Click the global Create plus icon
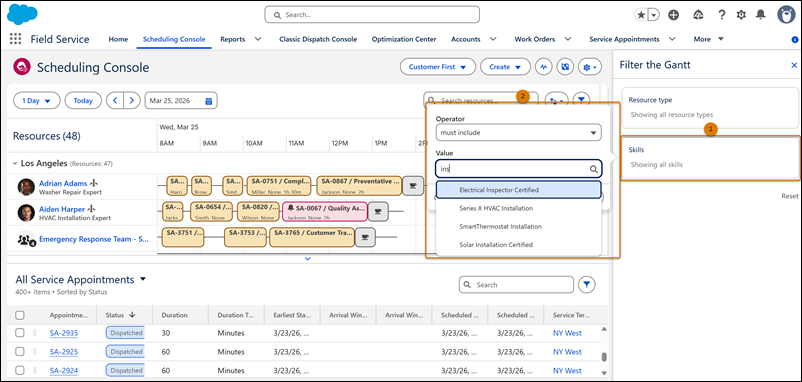Viewport: 802px width, 382px height. tap(674, 15)
